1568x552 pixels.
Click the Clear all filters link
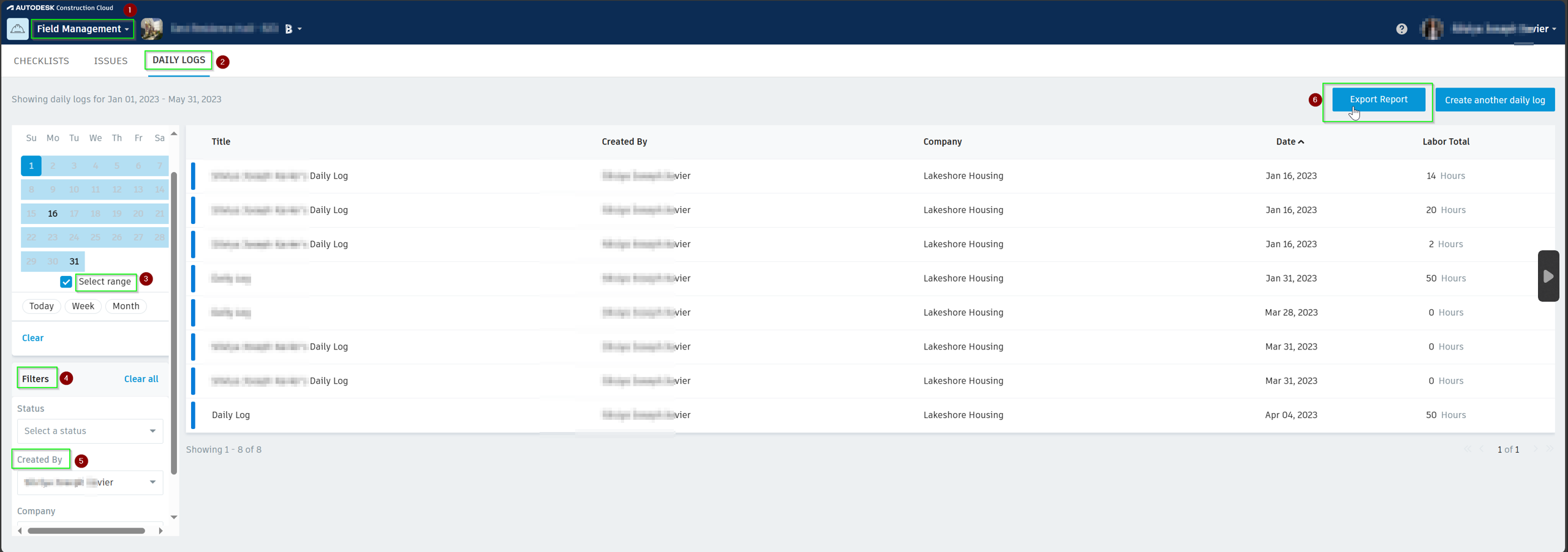[x=141, y=378]
